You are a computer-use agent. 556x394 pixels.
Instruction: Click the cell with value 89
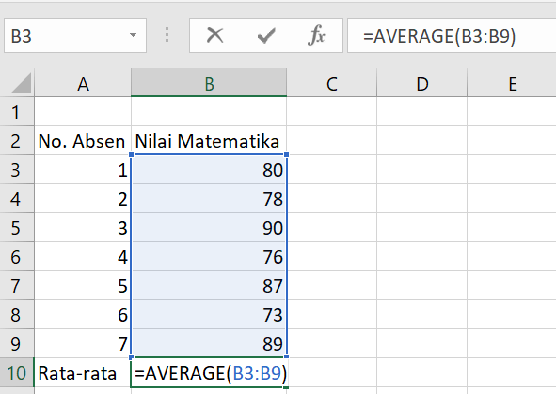point(209,344)
